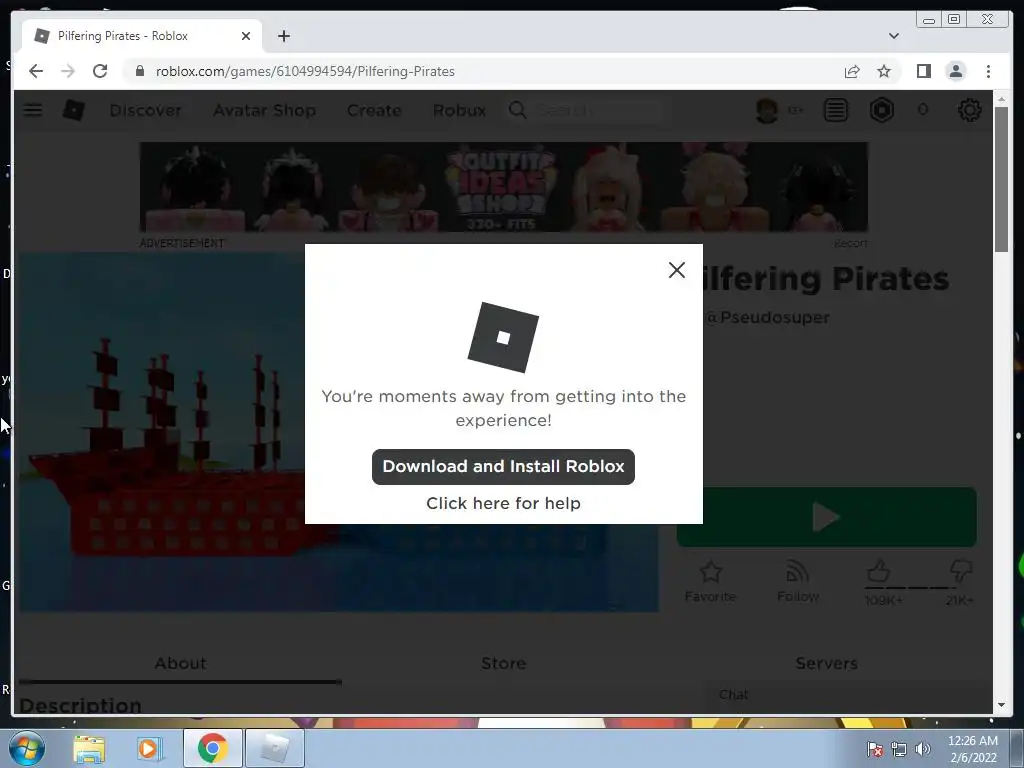Click the Roblox home logo
Image resolution: width=1024 pixels, height=768 pixels.
pyautogui.click(x=73, y=110)
